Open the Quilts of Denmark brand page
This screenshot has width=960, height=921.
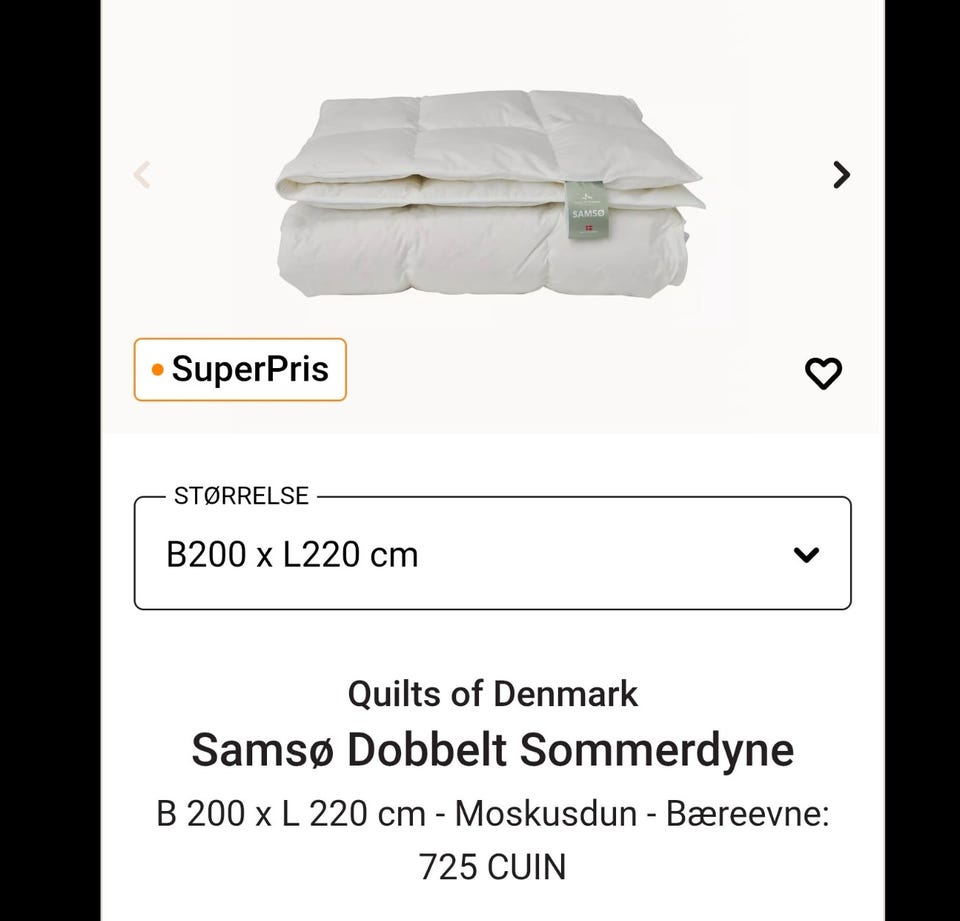(491, 693)
